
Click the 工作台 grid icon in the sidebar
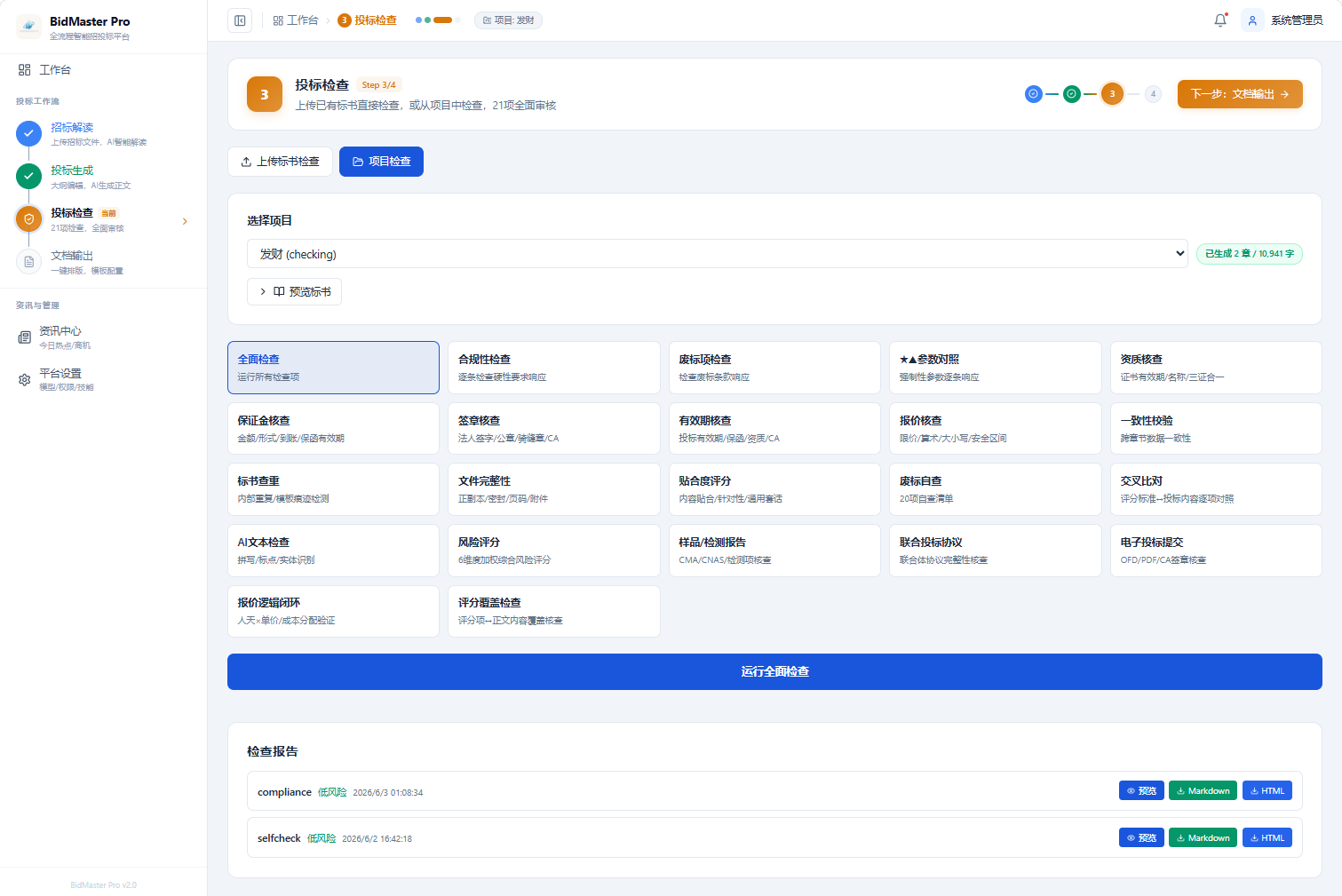pos(25,69)
